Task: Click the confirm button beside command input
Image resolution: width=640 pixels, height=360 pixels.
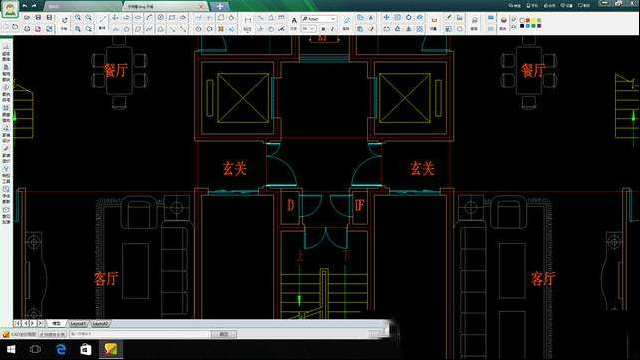Action: [x=224, y=334]
